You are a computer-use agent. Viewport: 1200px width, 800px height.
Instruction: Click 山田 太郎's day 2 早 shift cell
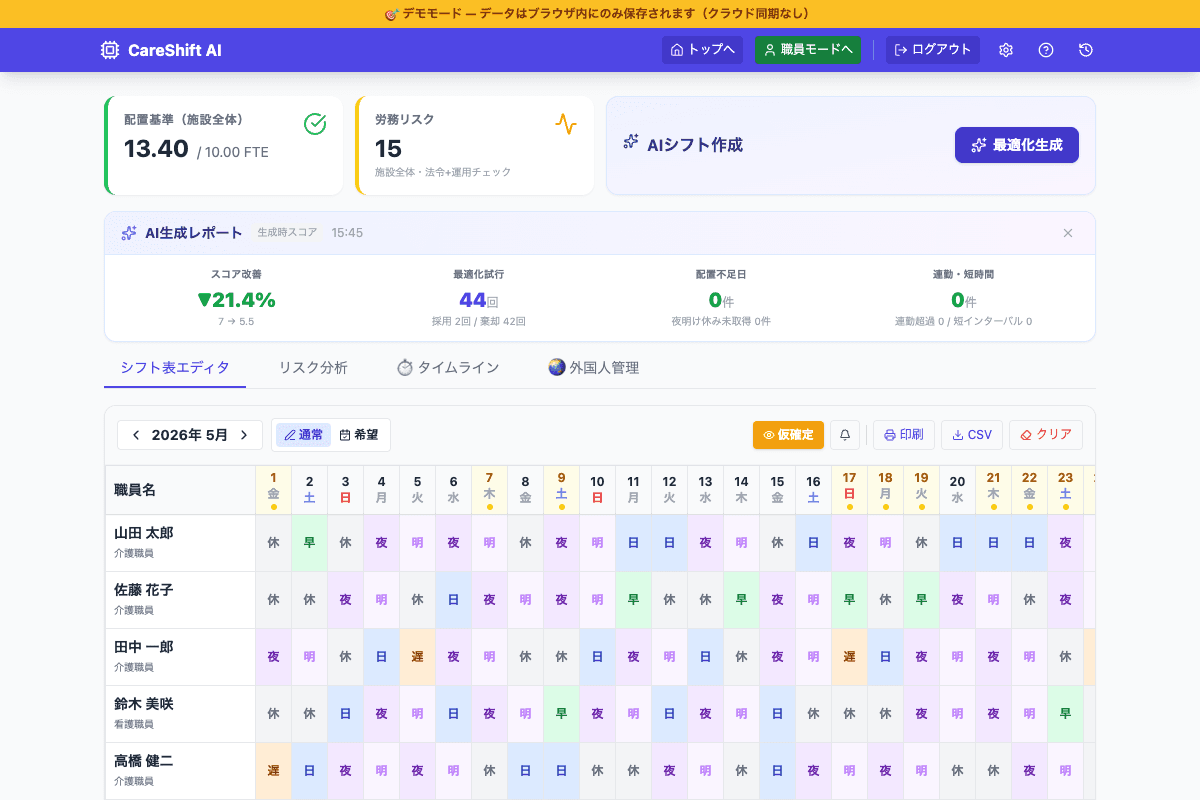[x=309, y=543]
